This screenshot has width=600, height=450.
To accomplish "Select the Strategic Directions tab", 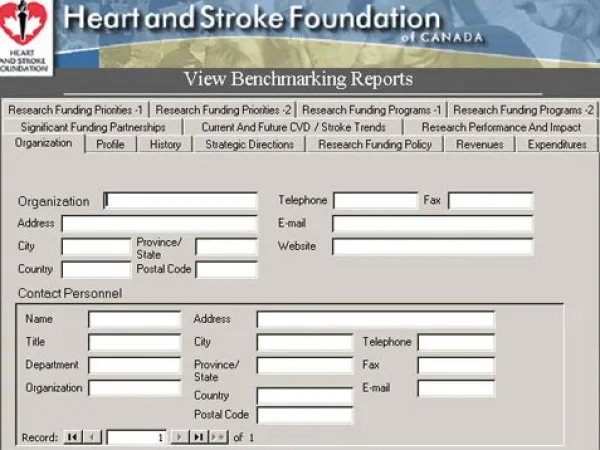I will click(249, 144).
